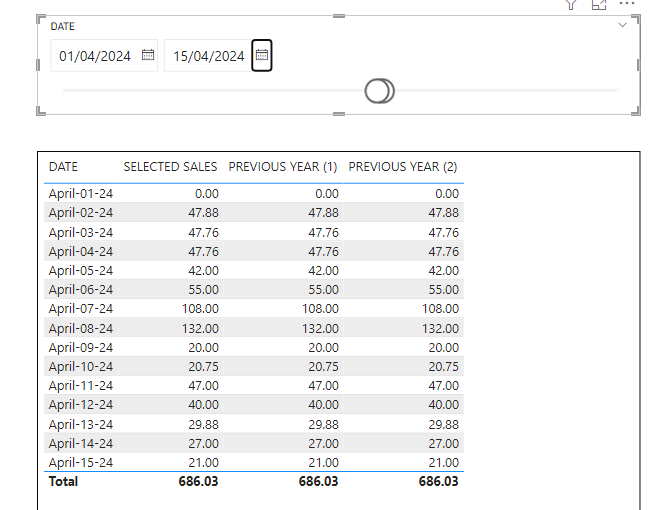Select the April-13-24 row date

81,424
